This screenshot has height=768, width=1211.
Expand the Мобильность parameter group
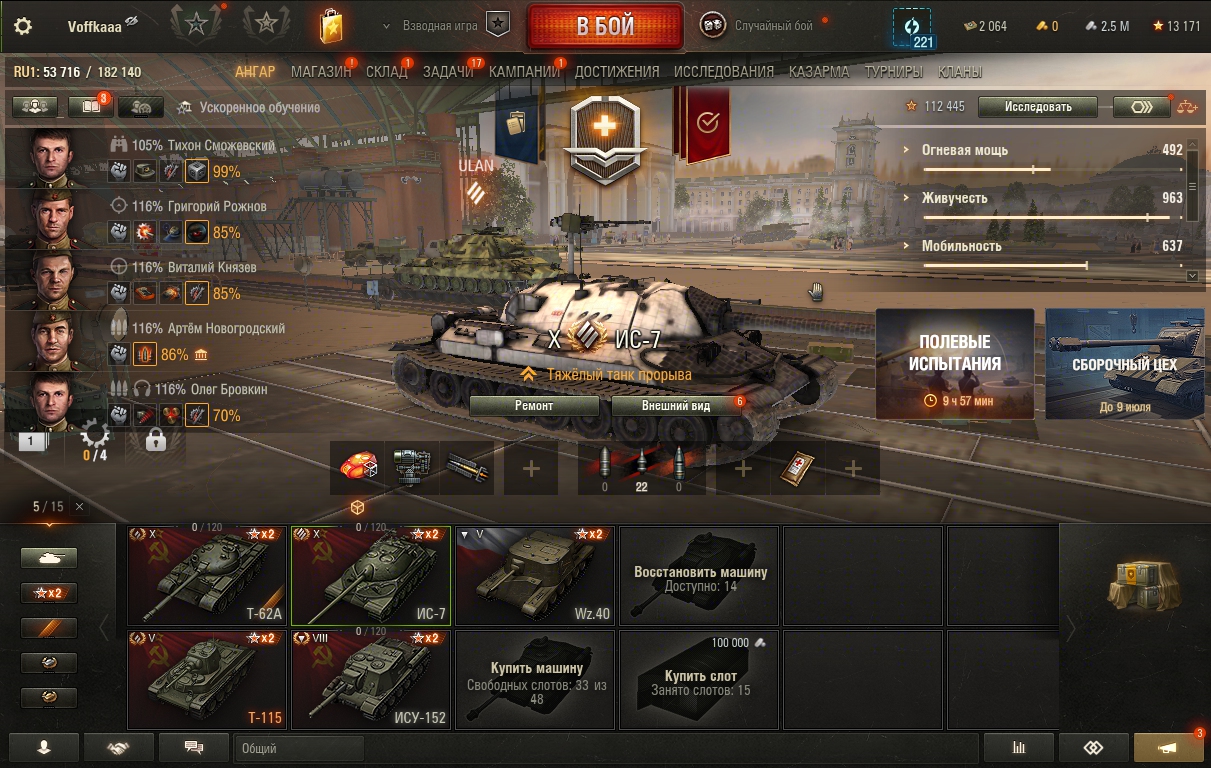961,246
